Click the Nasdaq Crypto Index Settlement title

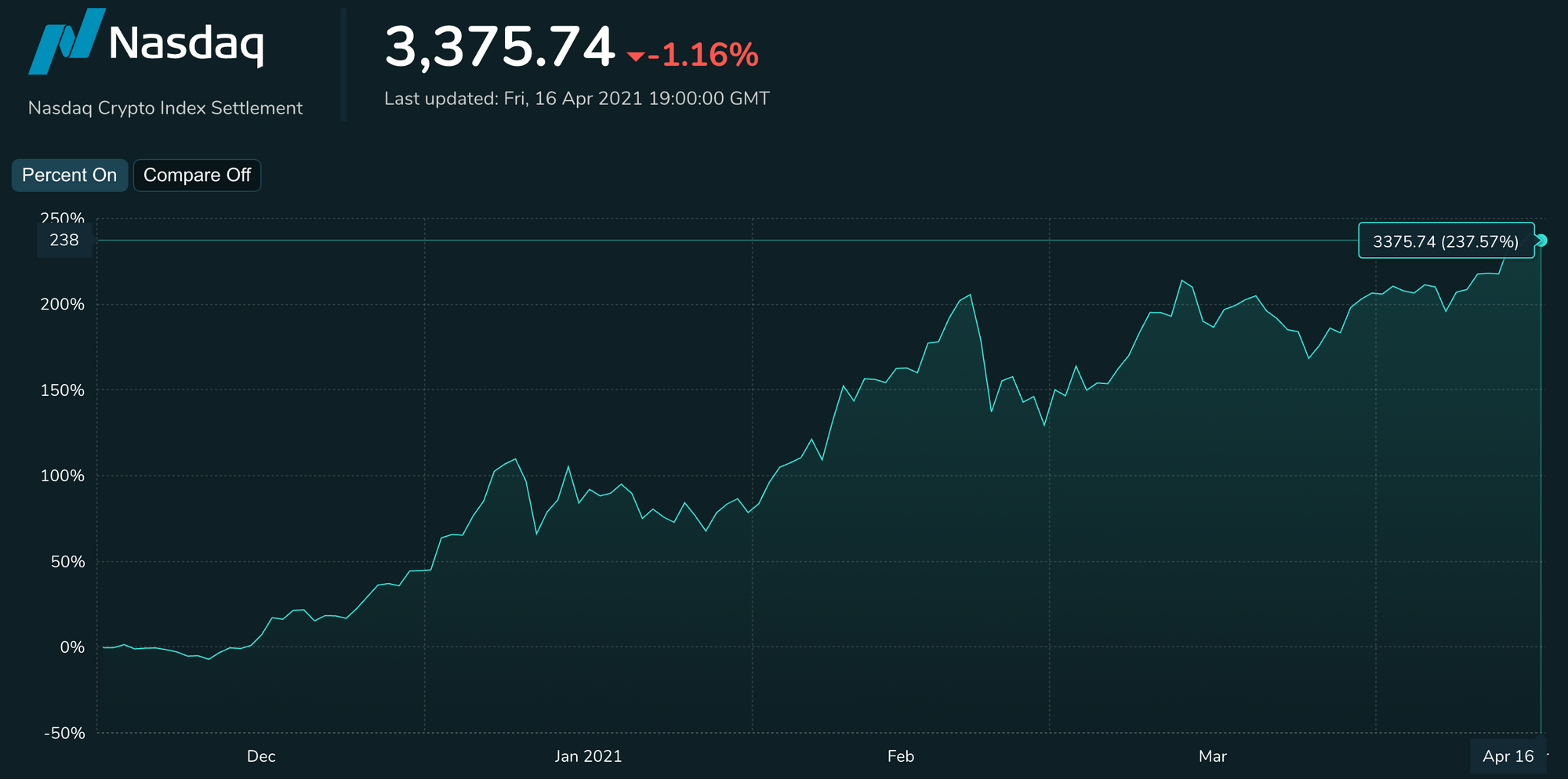pos(165,108)
